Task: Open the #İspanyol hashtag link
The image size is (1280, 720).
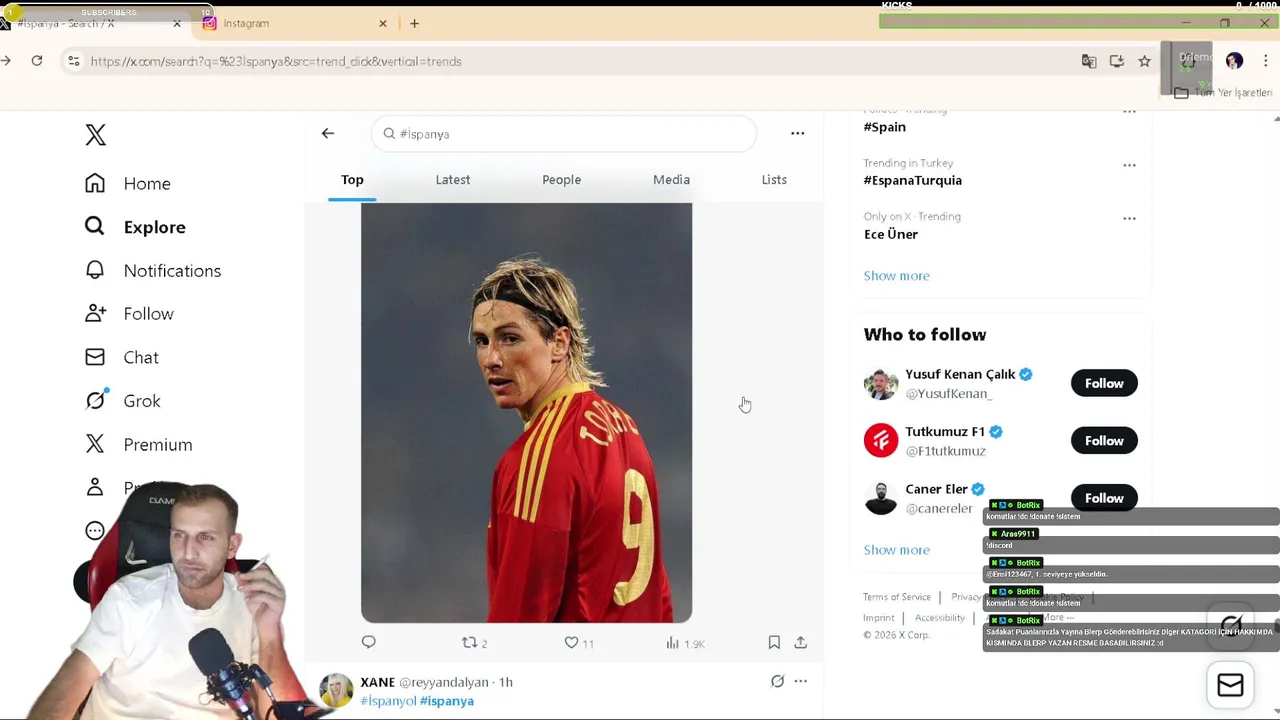Action: point(388,701)
